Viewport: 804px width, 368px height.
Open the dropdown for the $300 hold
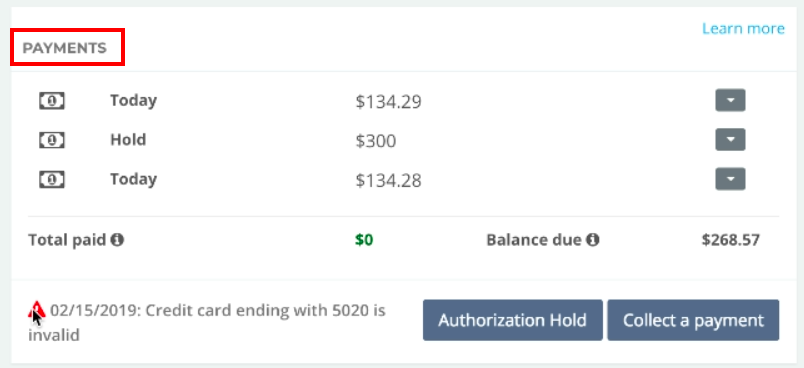coord(730,139)
